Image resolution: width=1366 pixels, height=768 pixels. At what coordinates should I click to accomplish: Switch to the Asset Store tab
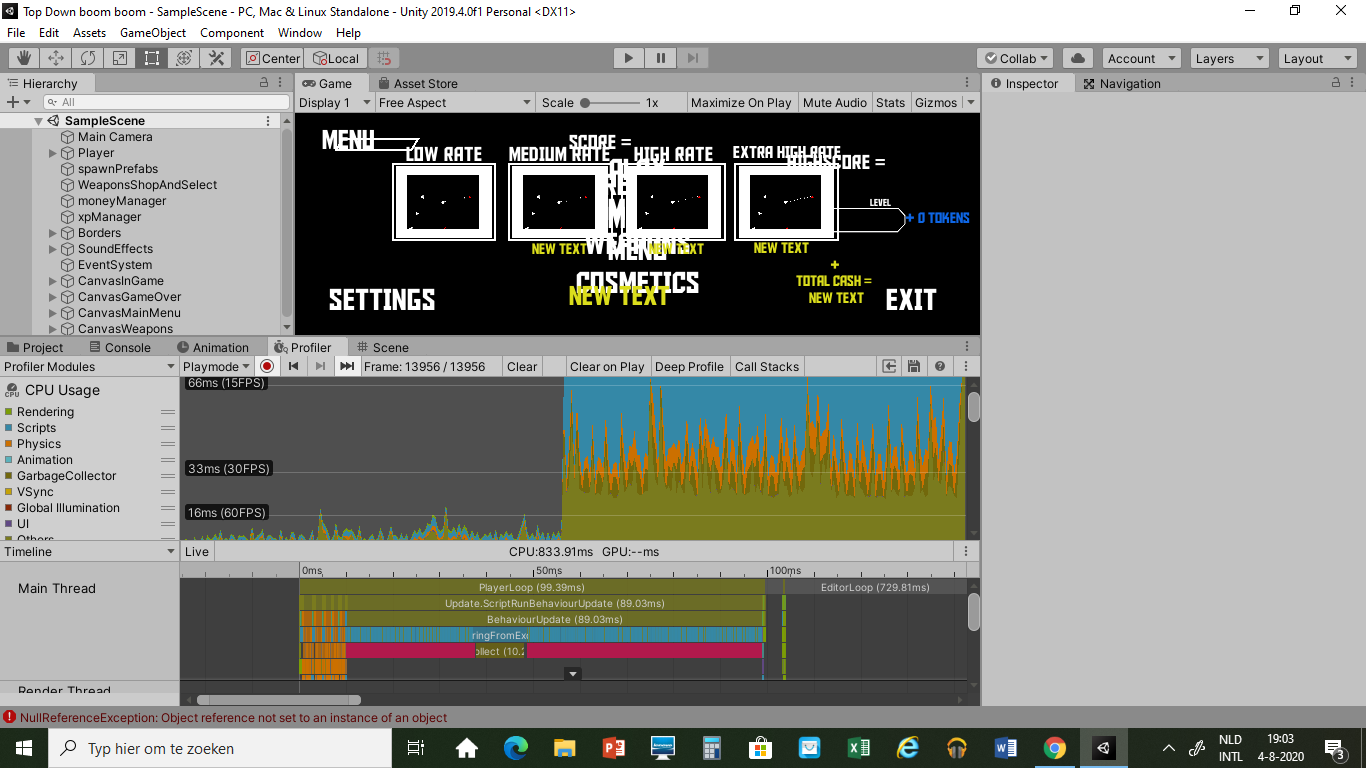click(x=416, y=83)
